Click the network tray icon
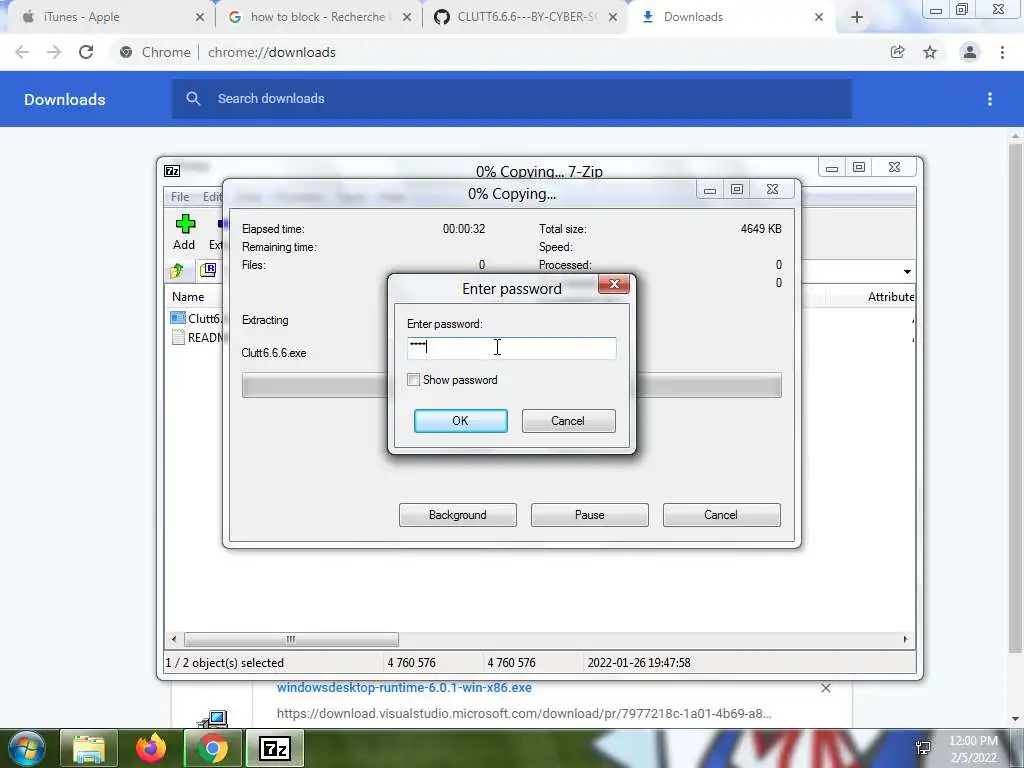1024x768 pixels. (923, 748)
